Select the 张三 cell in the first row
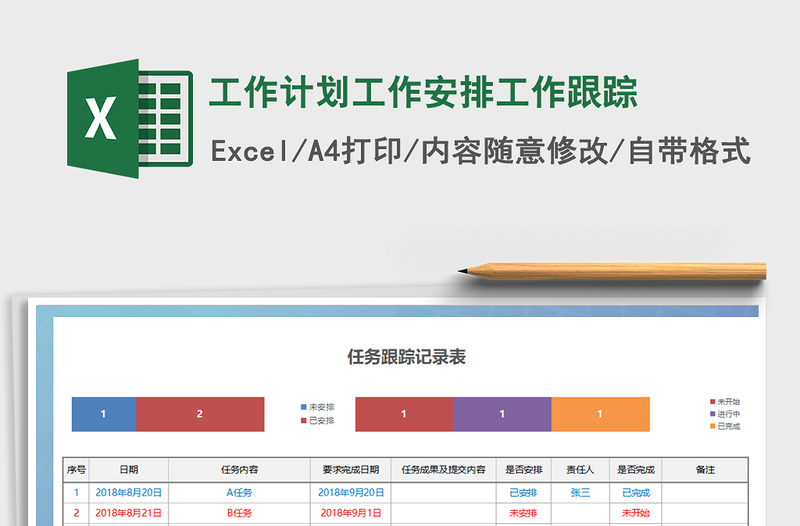Image resolution: width=800 pixels, height=526 pixels. coord(580,492)
